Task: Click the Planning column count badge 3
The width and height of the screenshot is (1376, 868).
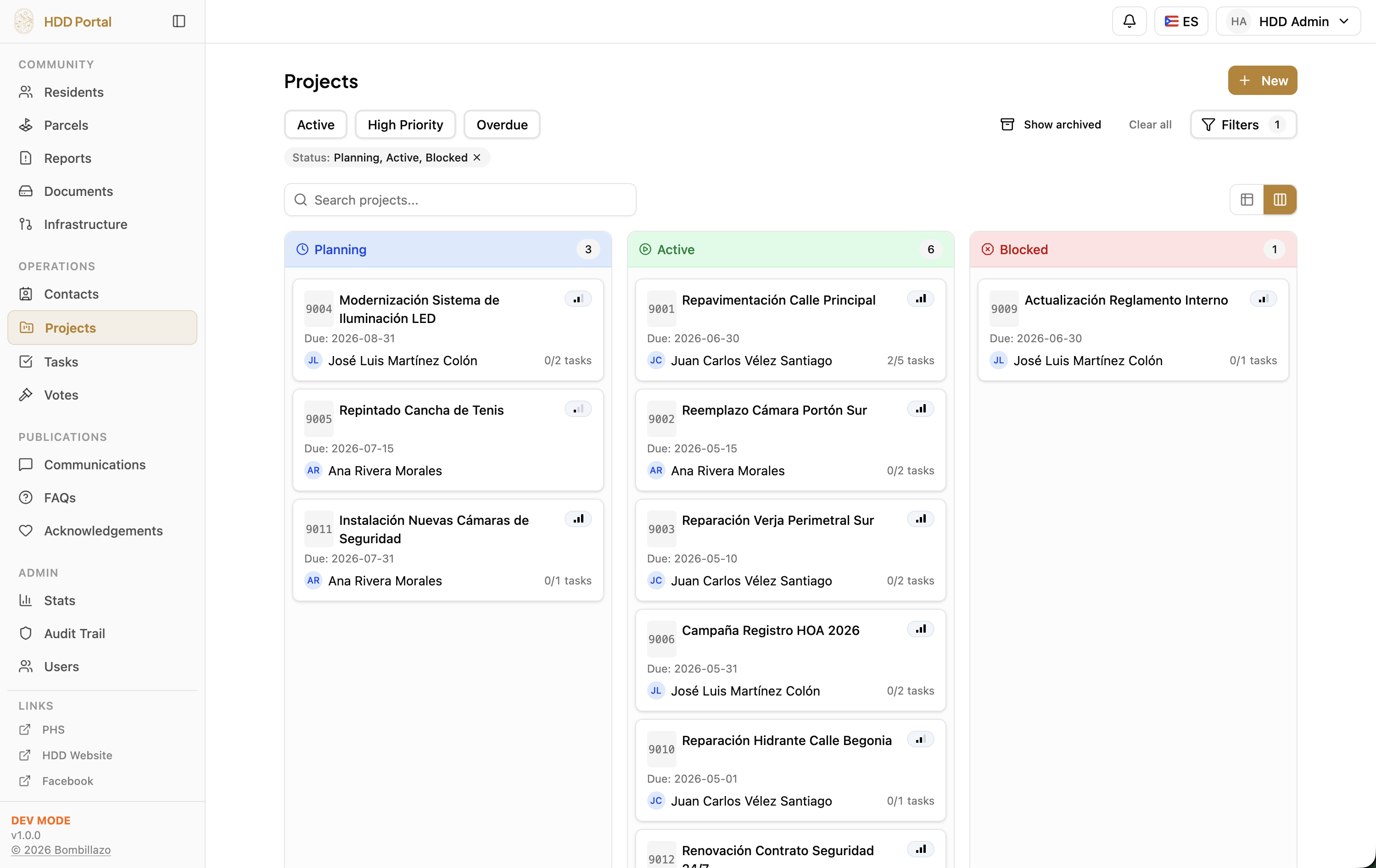Action: [588, 250]
